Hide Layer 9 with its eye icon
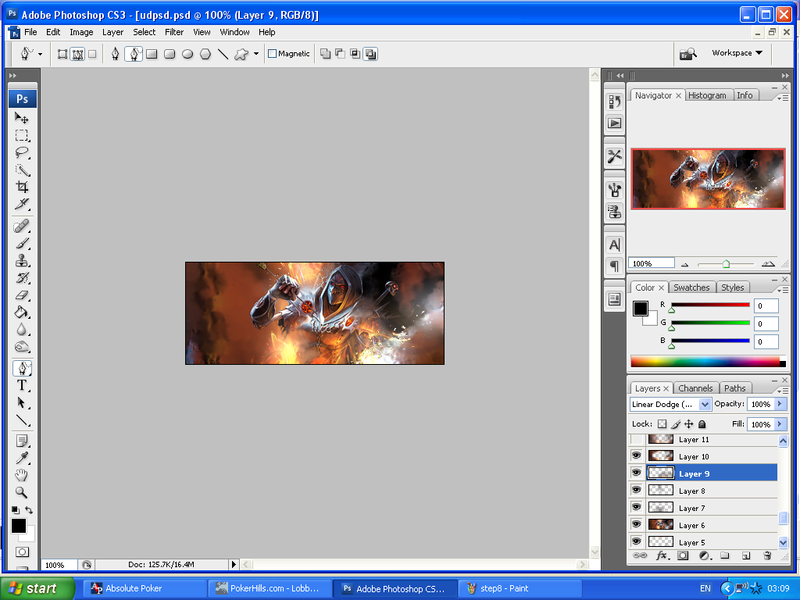800x600 pixels. (636, 473)
